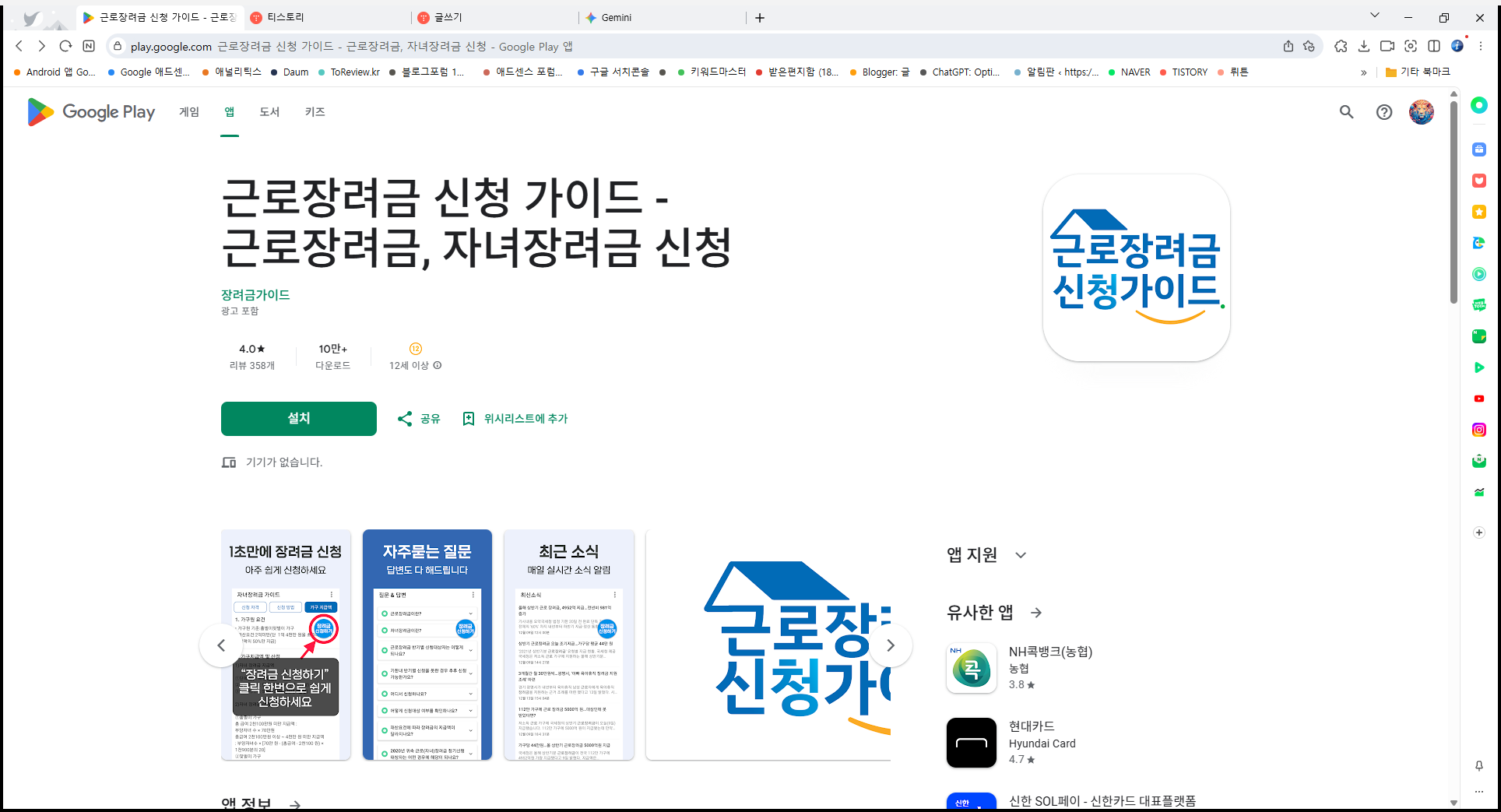
Task: Click the 설치 install button
Action: pos(298,419)
